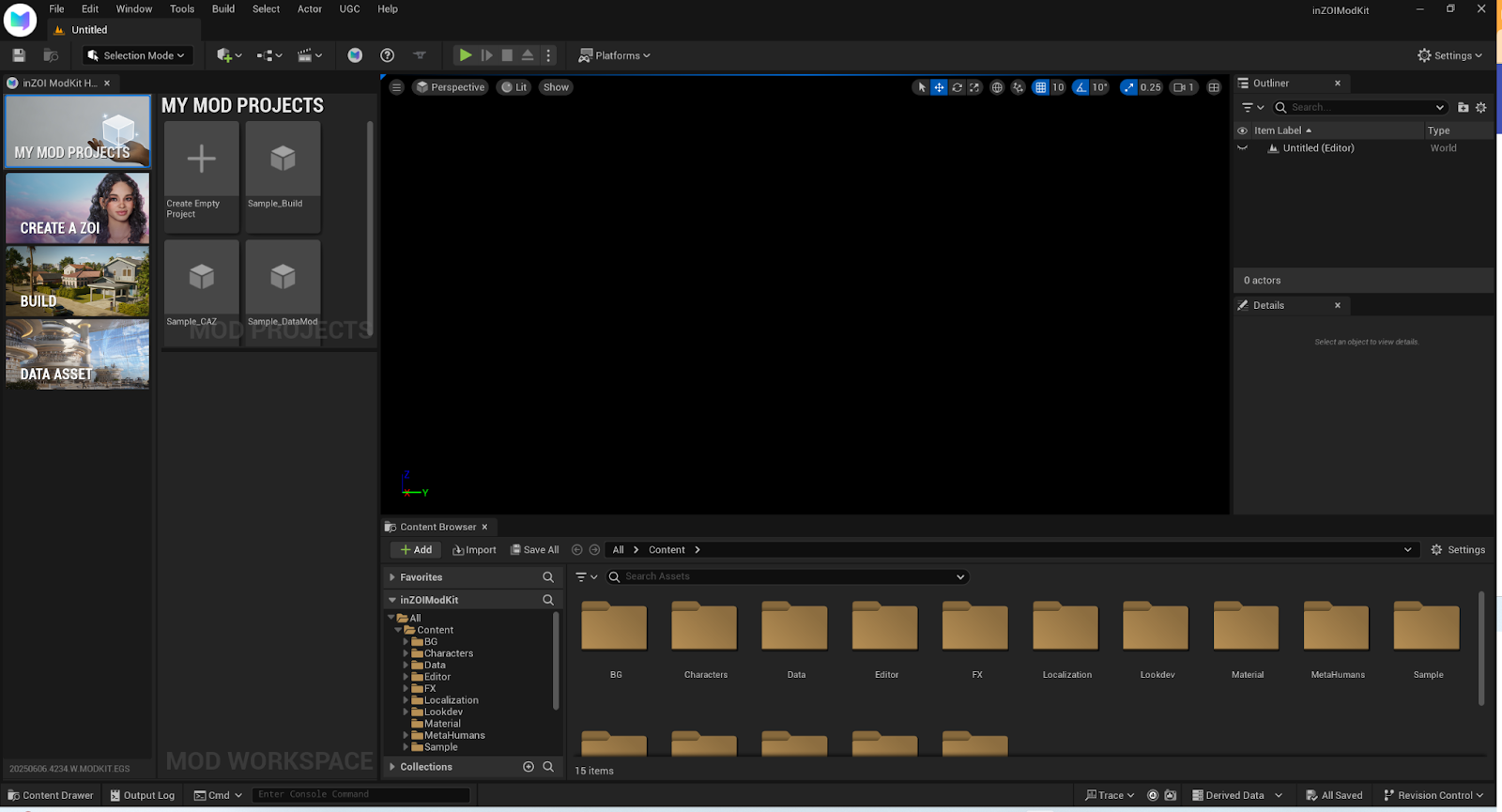Click the viewport layout maximize icon
Screen dimensions: 1502x812
click(1214, 87)
